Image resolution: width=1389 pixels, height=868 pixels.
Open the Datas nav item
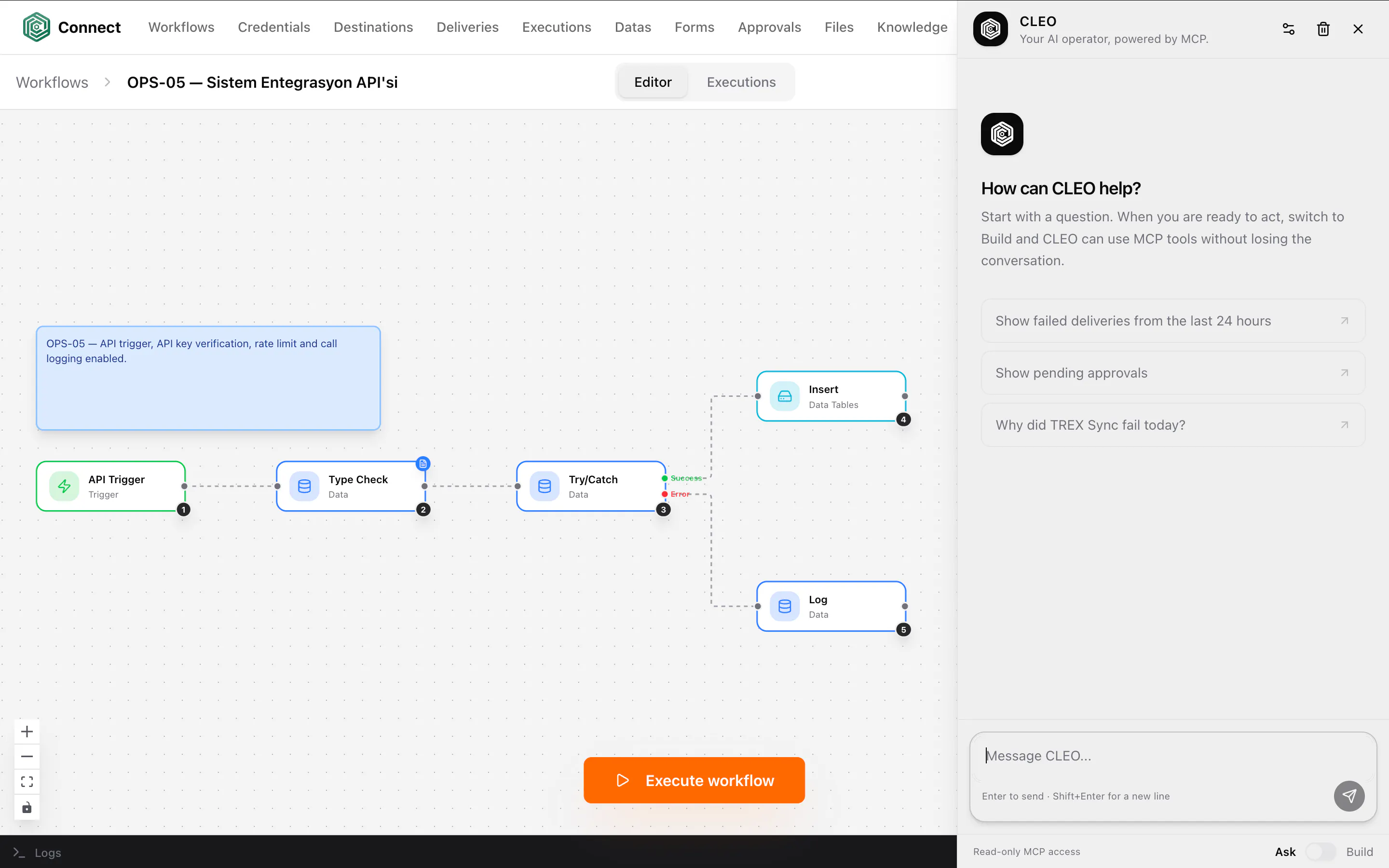pyautogui.click(x=632, y=27)
